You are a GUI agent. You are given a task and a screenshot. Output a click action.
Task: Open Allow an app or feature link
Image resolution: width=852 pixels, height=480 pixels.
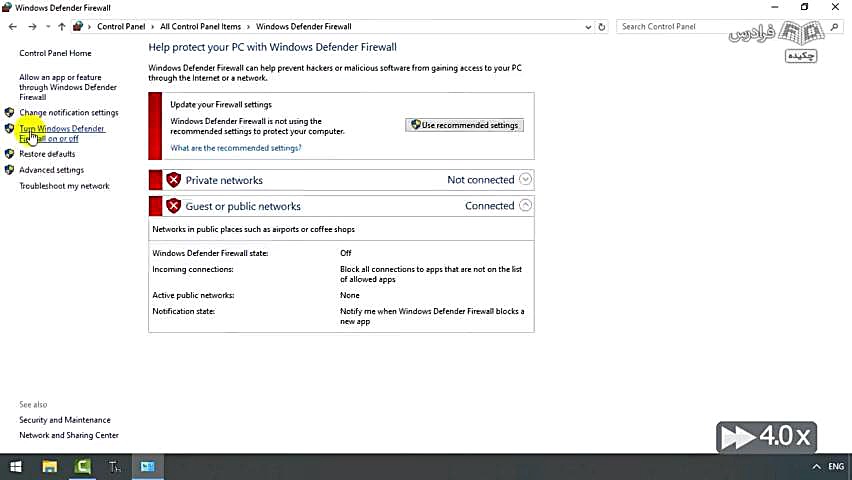(x=68, y=87)
